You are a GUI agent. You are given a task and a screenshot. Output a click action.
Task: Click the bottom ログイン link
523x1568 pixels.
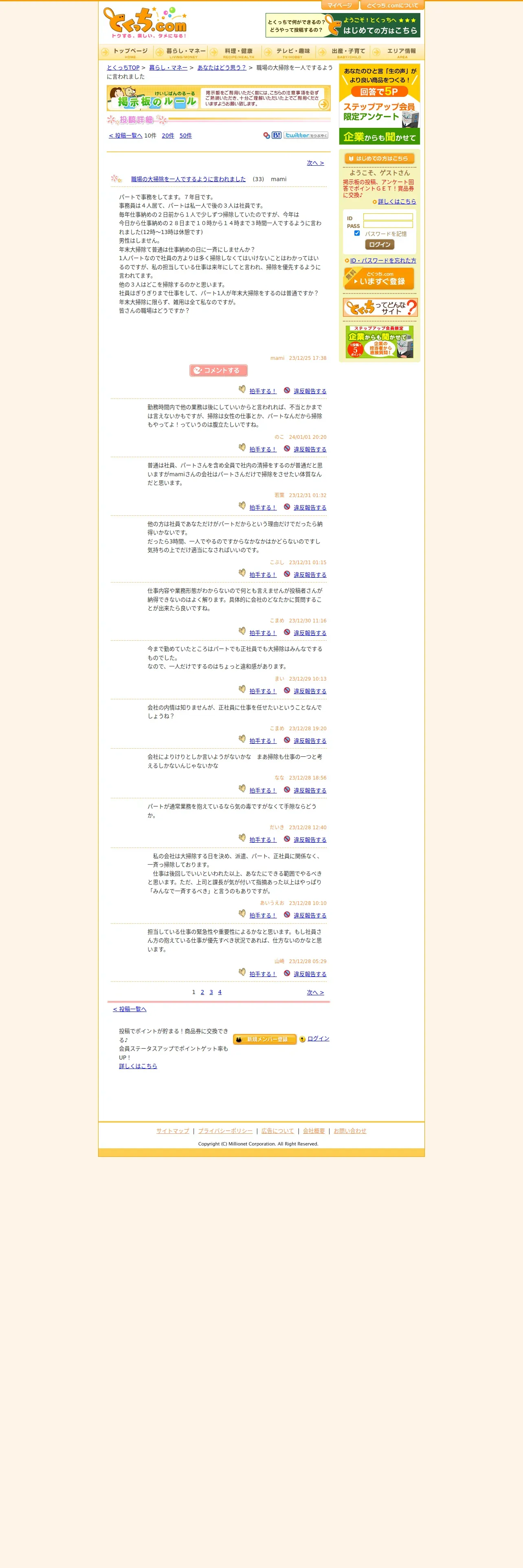point(319,1038)
